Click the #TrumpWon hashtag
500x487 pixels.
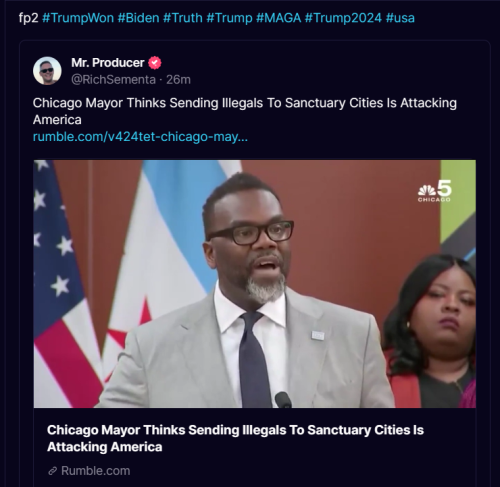click(78, 18)
